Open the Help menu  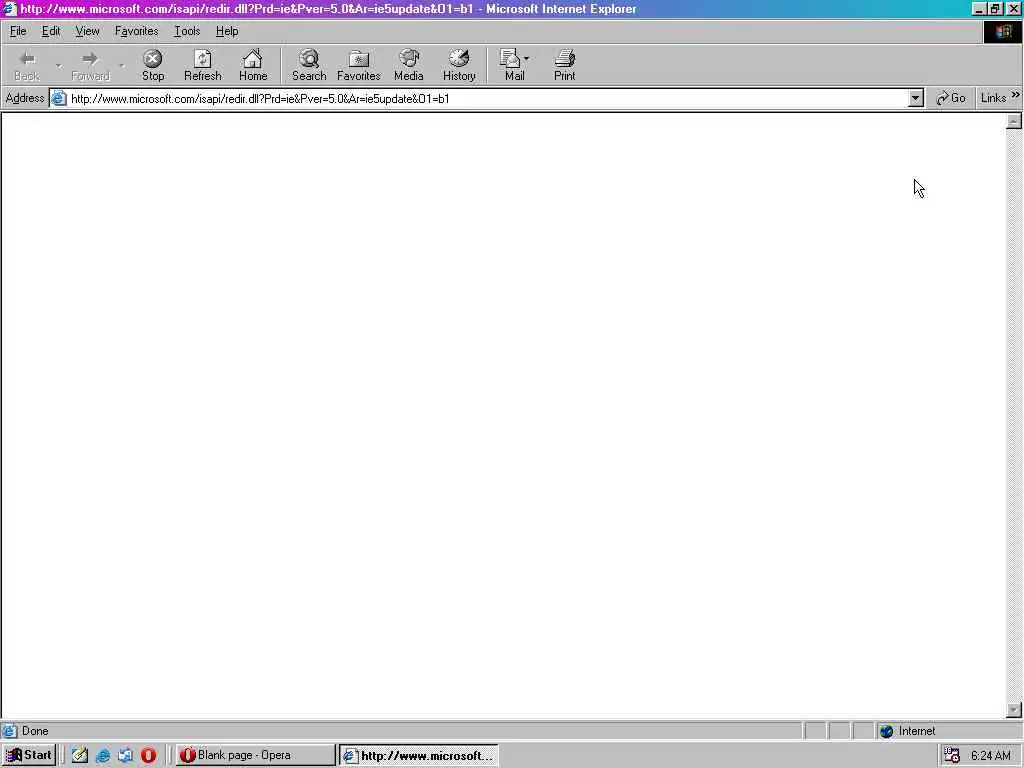[227, 31]
